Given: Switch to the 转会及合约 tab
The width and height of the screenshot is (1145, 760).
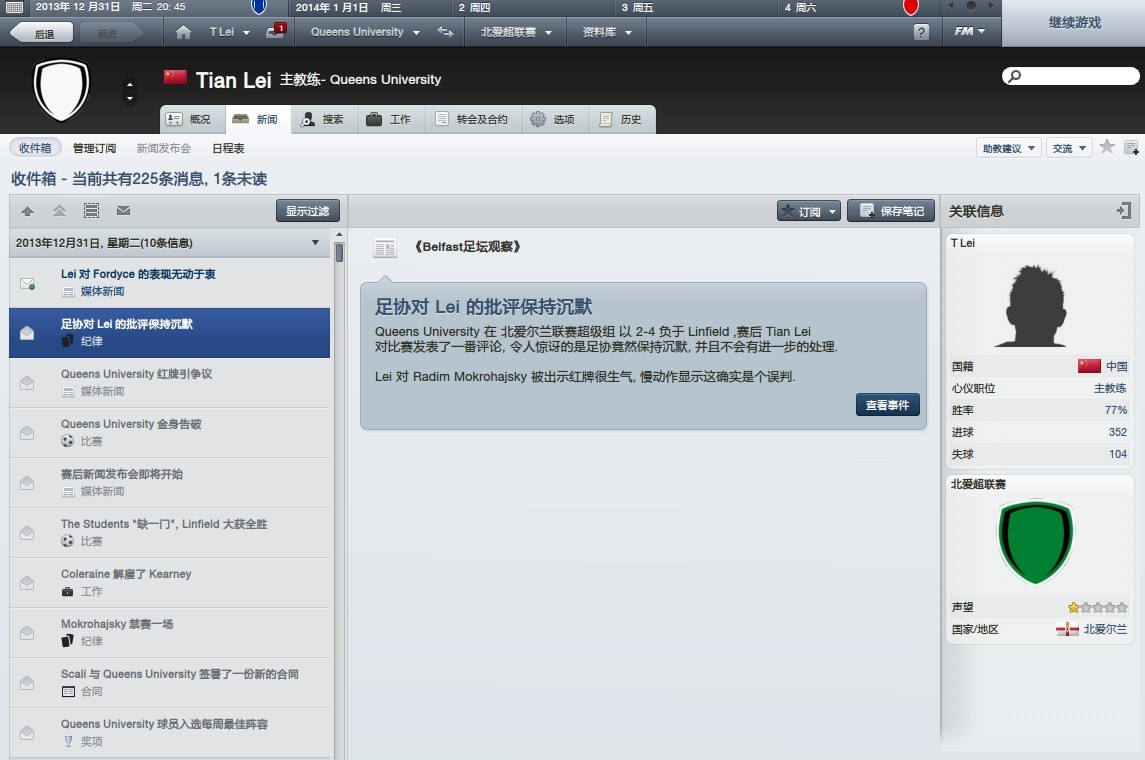Looking at the screenshot, I should 471,119.
